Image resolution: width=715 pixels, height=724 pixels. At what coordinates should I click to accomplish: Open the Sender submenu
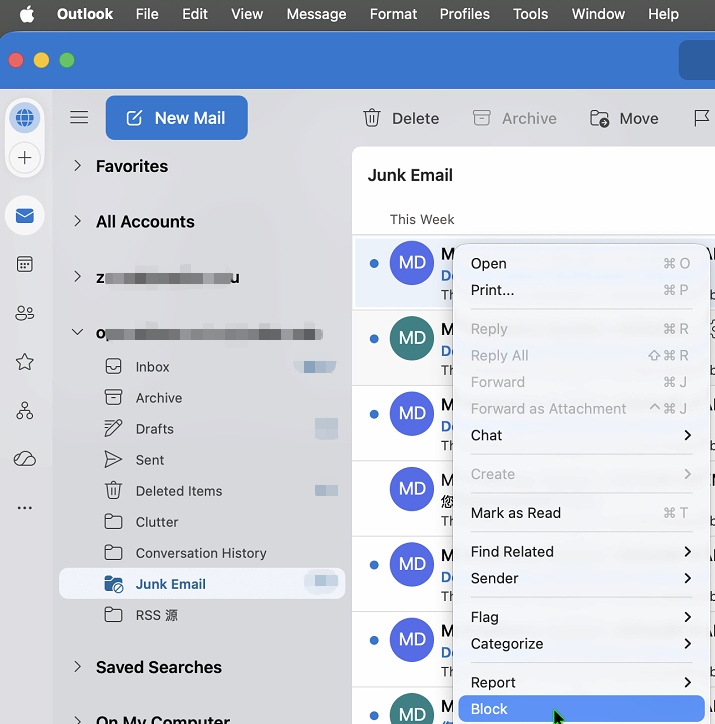[x=580, y=578]
